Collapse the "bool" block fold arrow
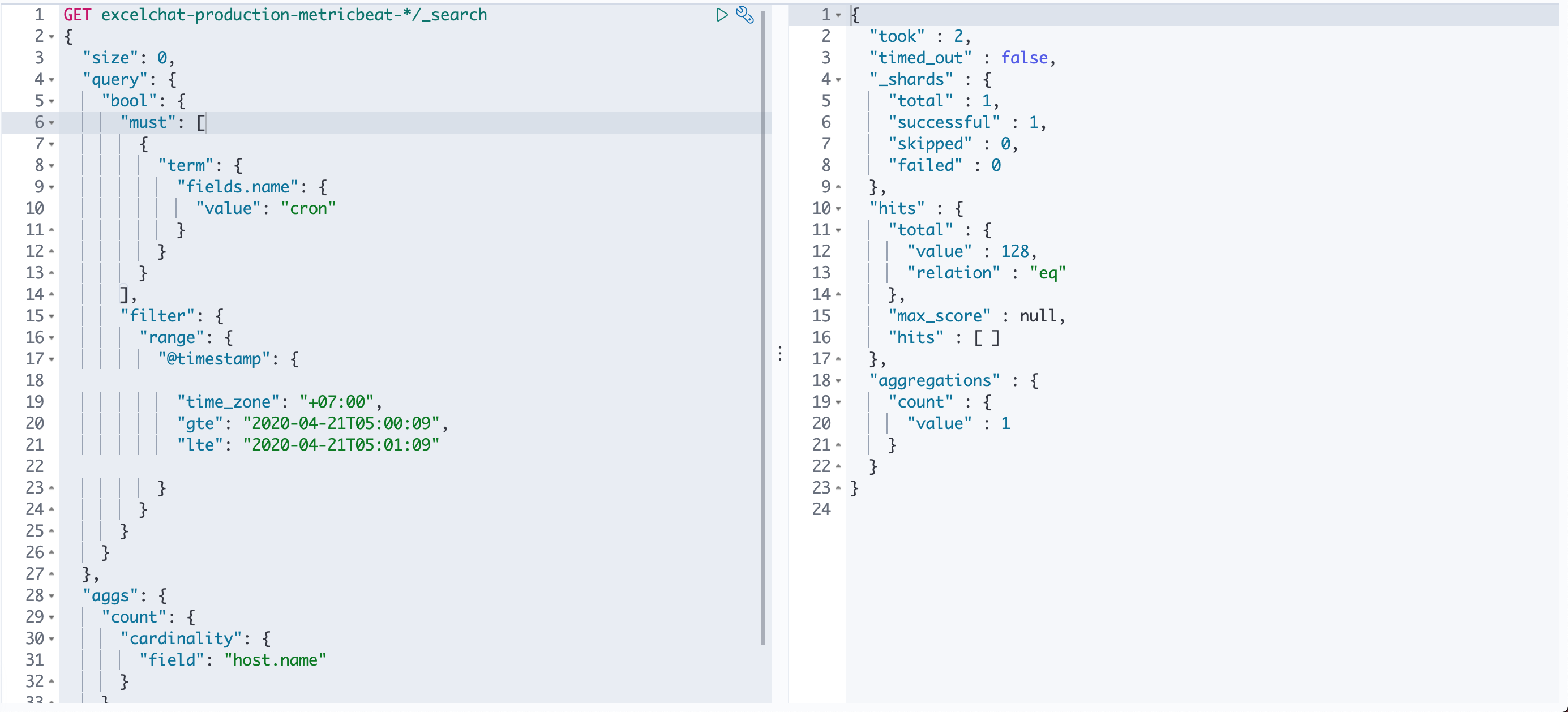Image resolution: width=1568 pixels, height=712 pixels. pyautogui.click(x=52, y=101)
